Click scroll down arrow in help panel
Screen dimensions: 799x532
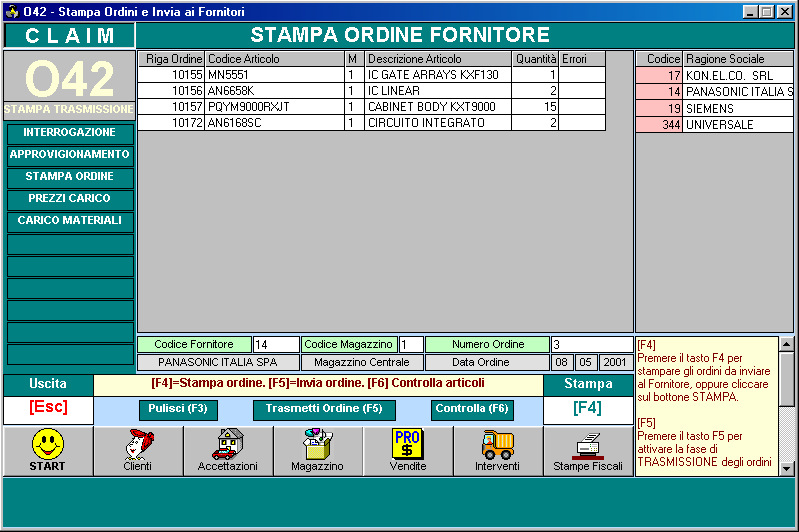[x=786, y=468]
